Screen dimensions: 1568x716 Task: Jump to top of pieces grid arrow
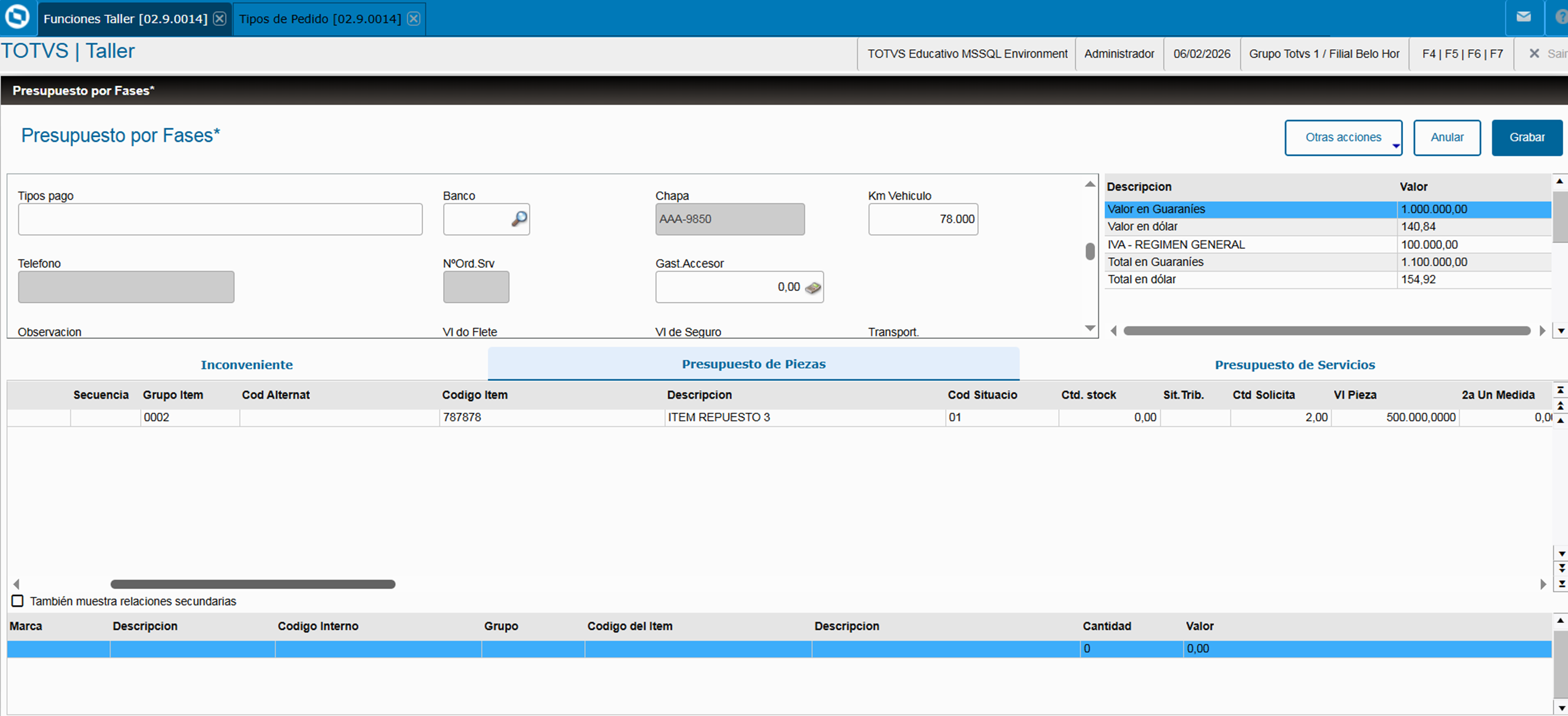click(x=1560, y=389)
